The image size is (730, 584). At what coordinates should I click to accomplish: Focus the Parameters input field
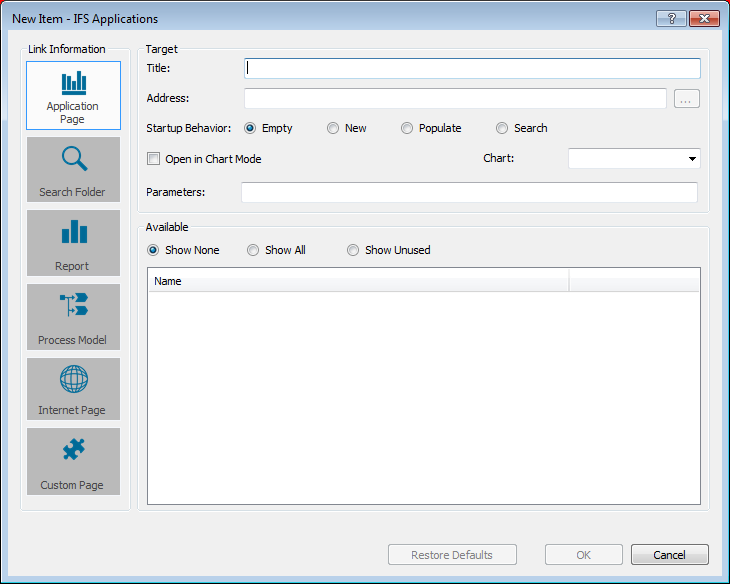point(469,192)
